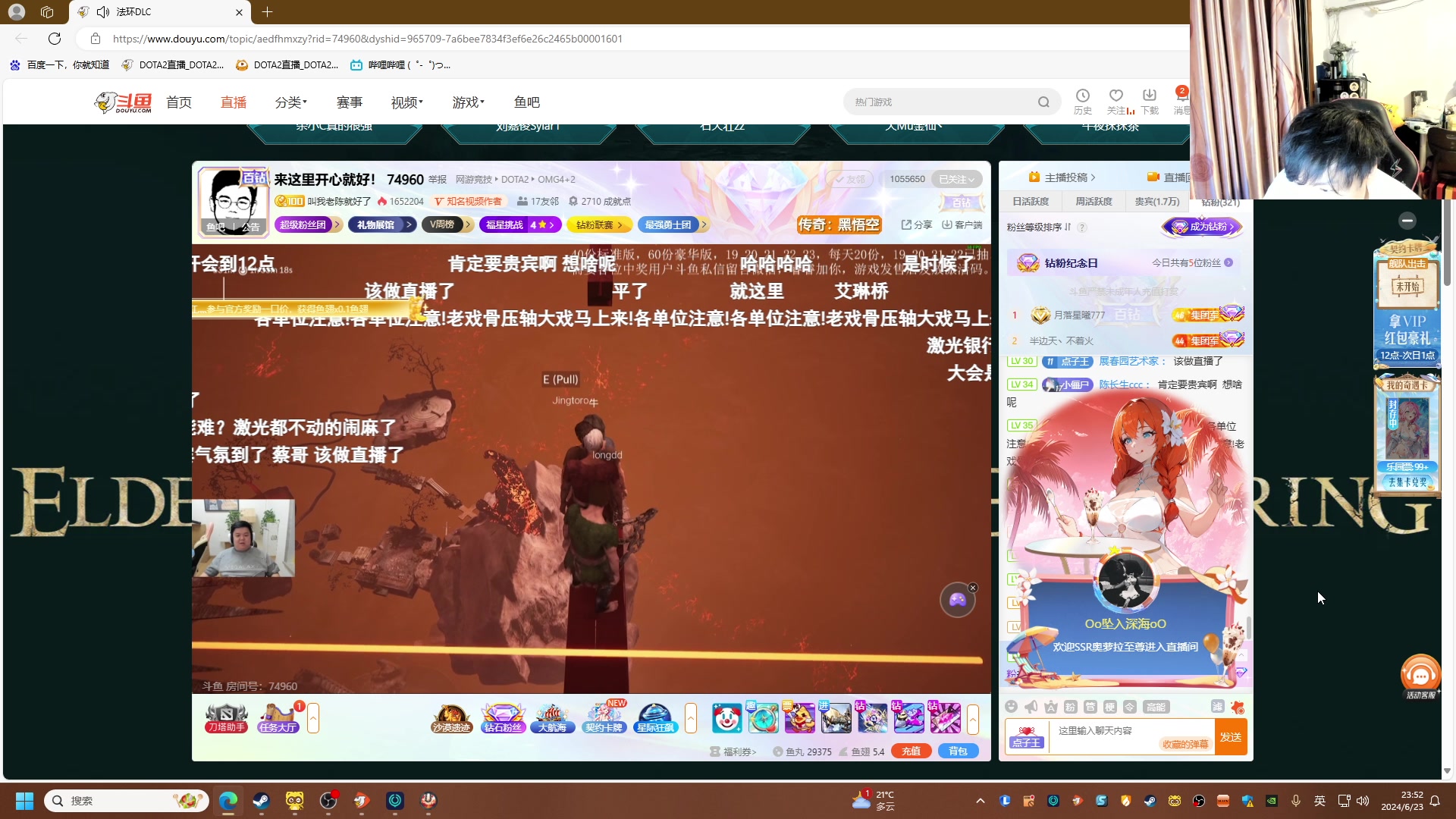The width and height of the screenshot is (1456, 819).
Task: Click the 充值 recharge button
Action: 911,751
